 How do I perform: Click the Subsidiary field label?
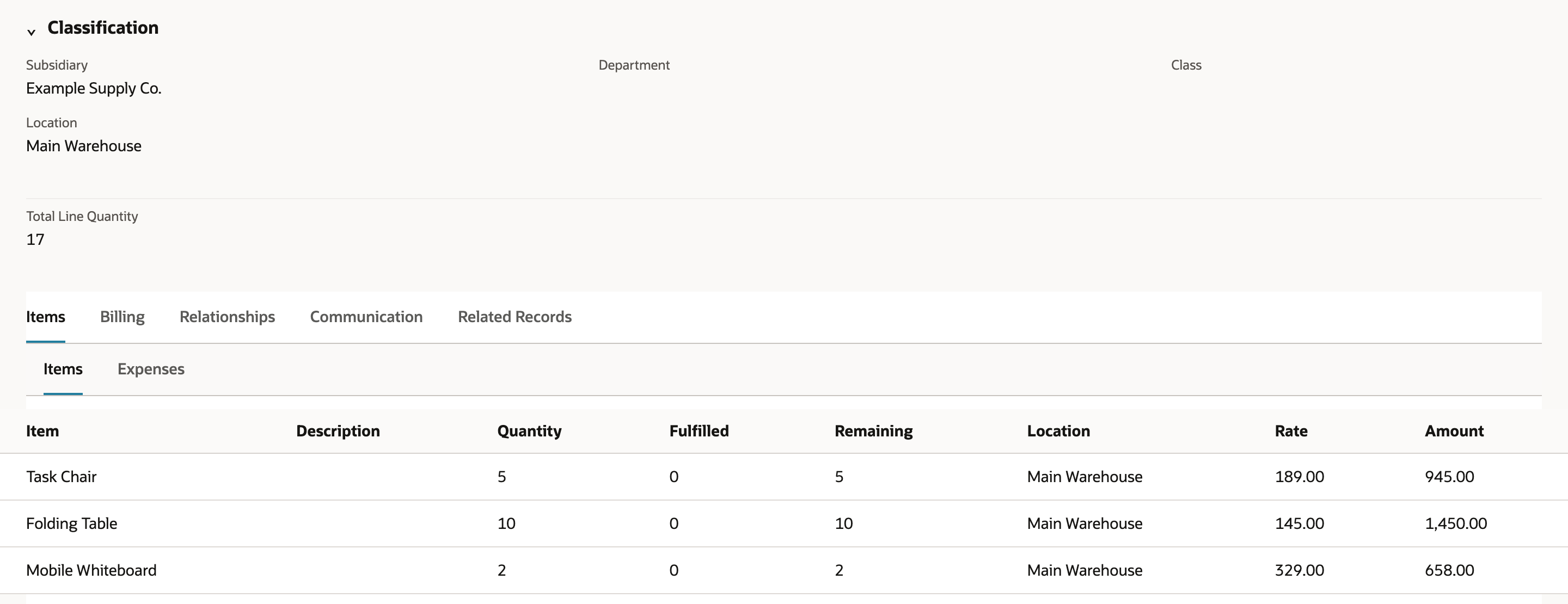tap(57, 65)
